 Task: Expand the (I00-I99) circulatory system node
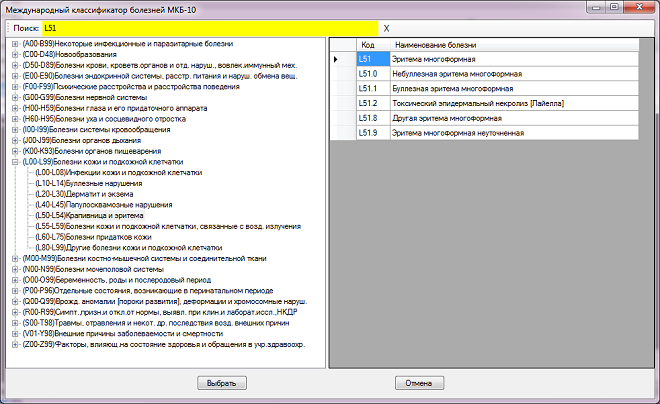pyautogui.click(x=15, y=130)
